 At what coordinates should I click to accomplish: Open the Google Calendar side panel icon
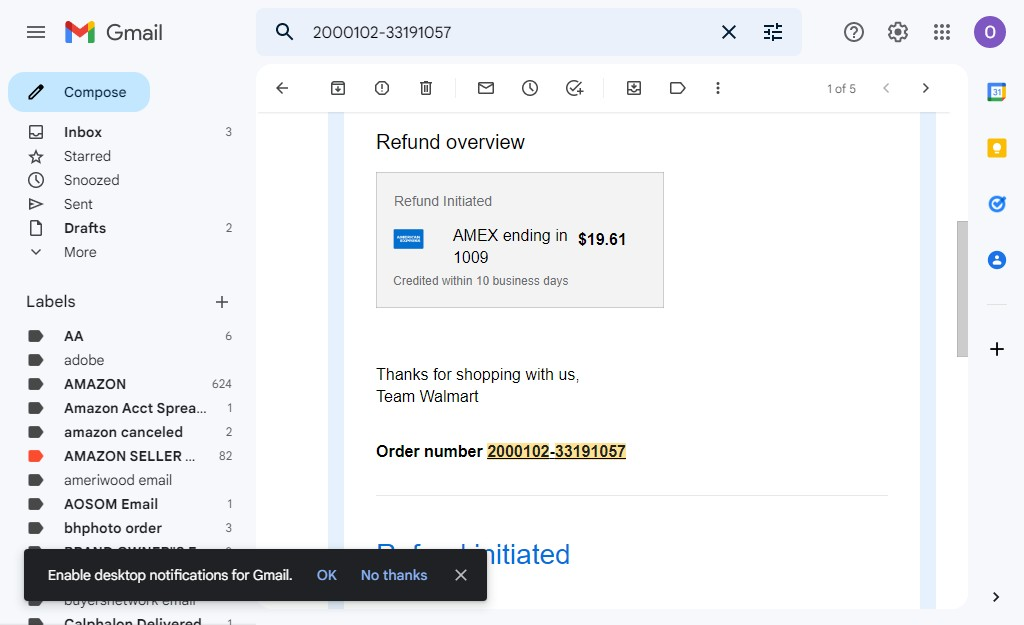[x=997, y=92]
